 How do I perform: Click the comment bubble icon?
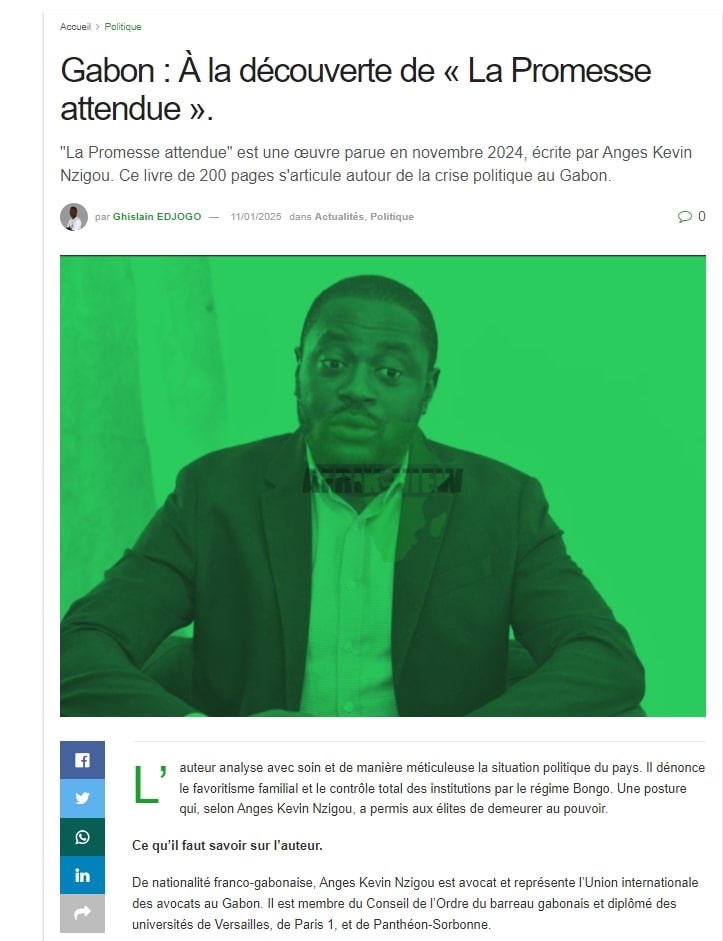coord(685,216)
